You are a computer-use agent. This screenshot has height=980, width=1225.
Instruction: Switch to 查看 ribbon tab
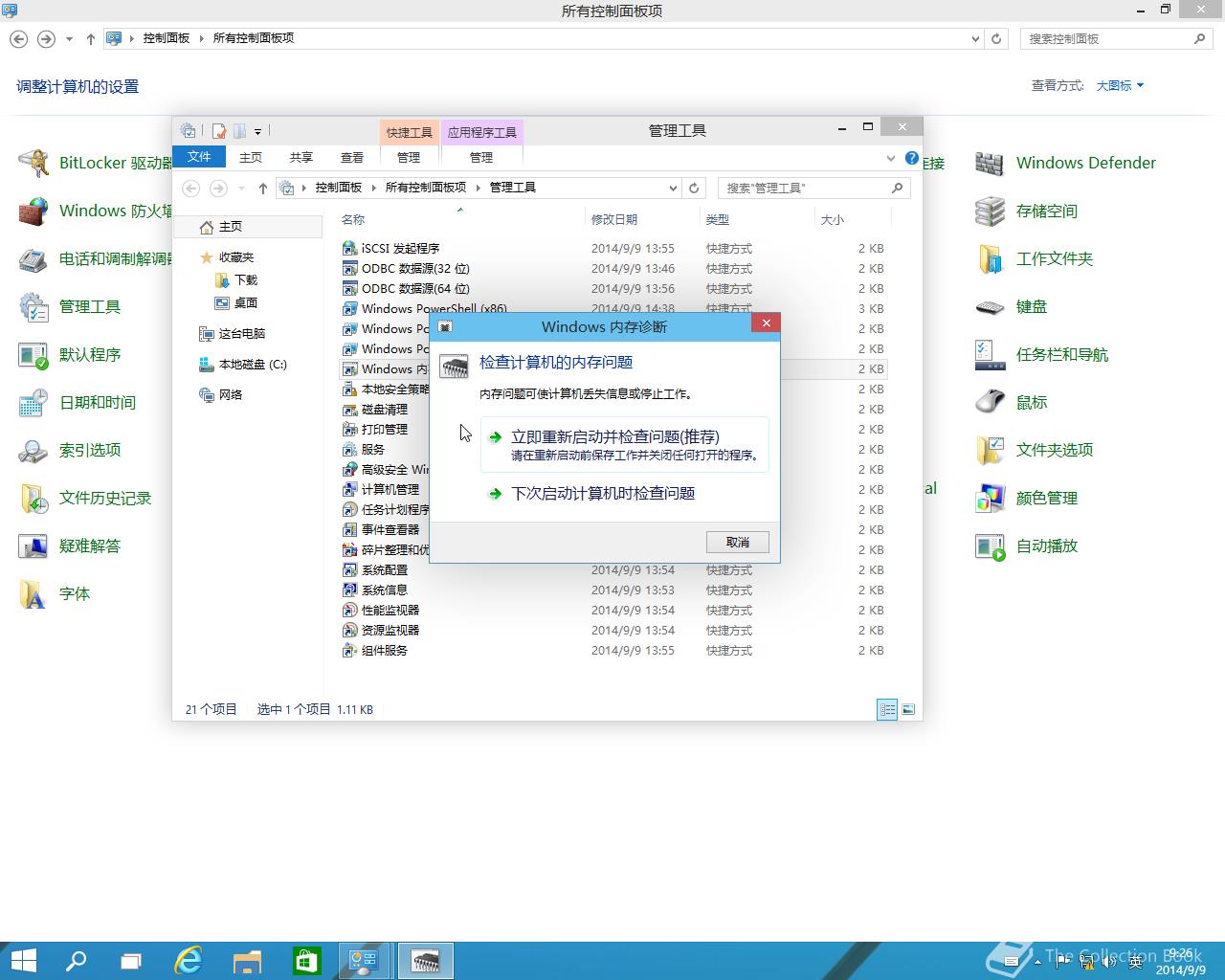[352, 157]
